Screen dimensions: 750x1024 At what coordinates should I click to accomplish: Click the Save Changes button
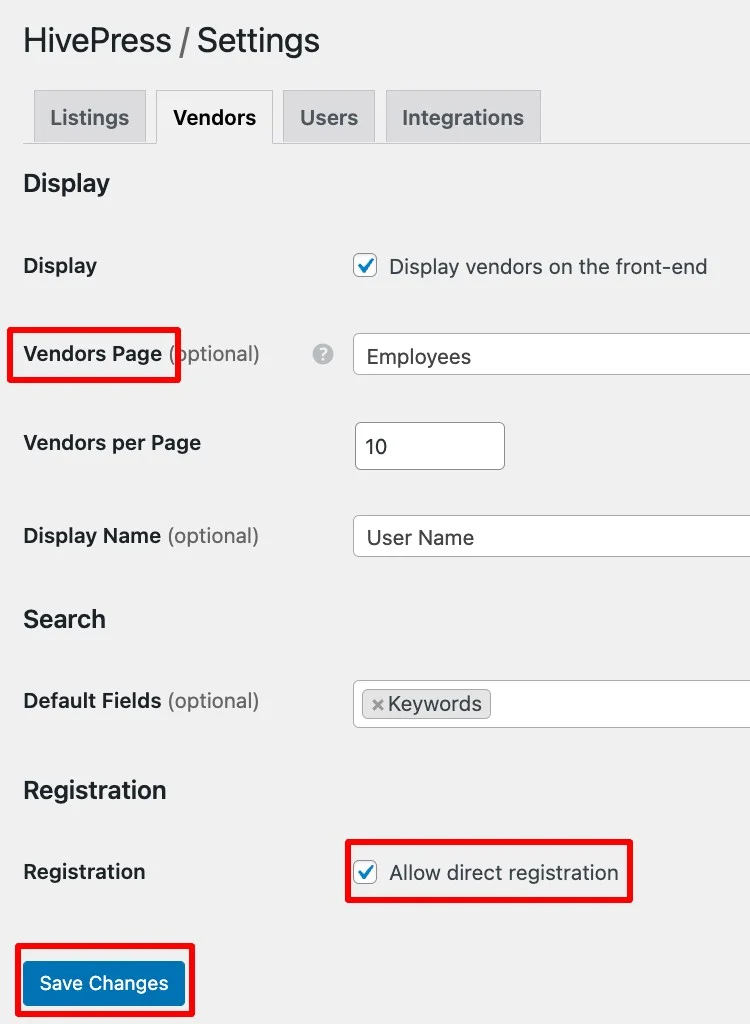click(x=104, y=983)
